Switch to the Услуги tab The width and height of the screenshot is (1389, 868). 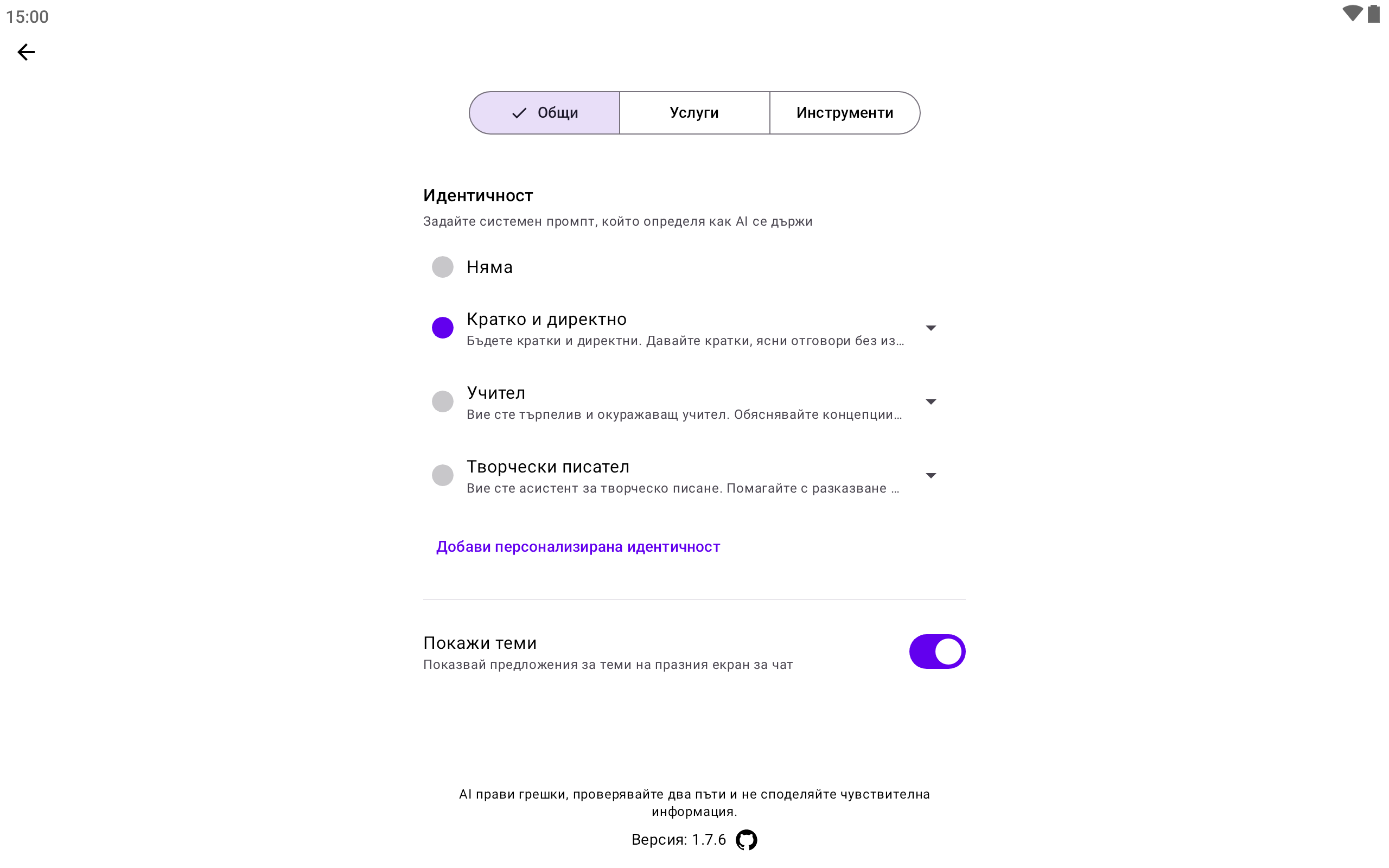coord(694,112)
